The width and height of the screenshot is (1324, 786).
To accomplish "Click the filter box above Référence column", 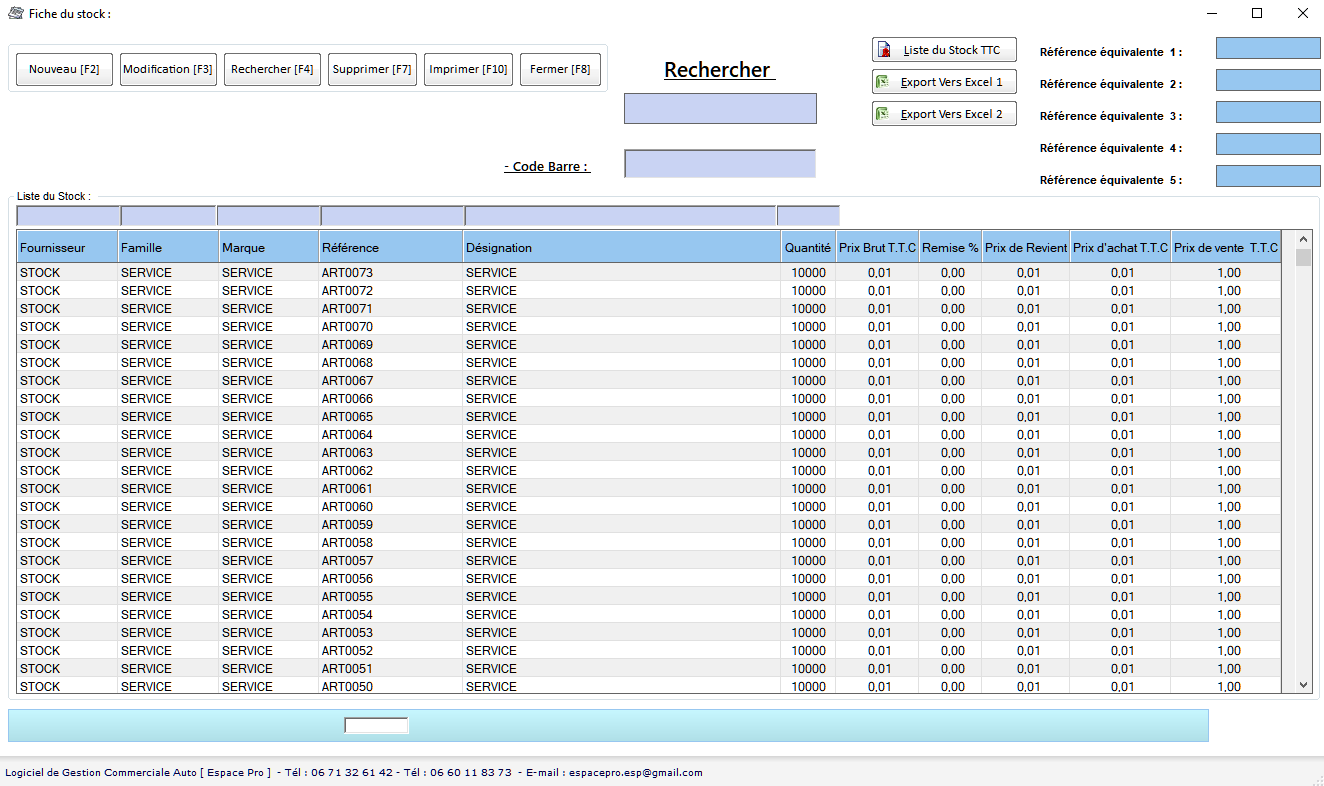I will [x=392, y=216].
